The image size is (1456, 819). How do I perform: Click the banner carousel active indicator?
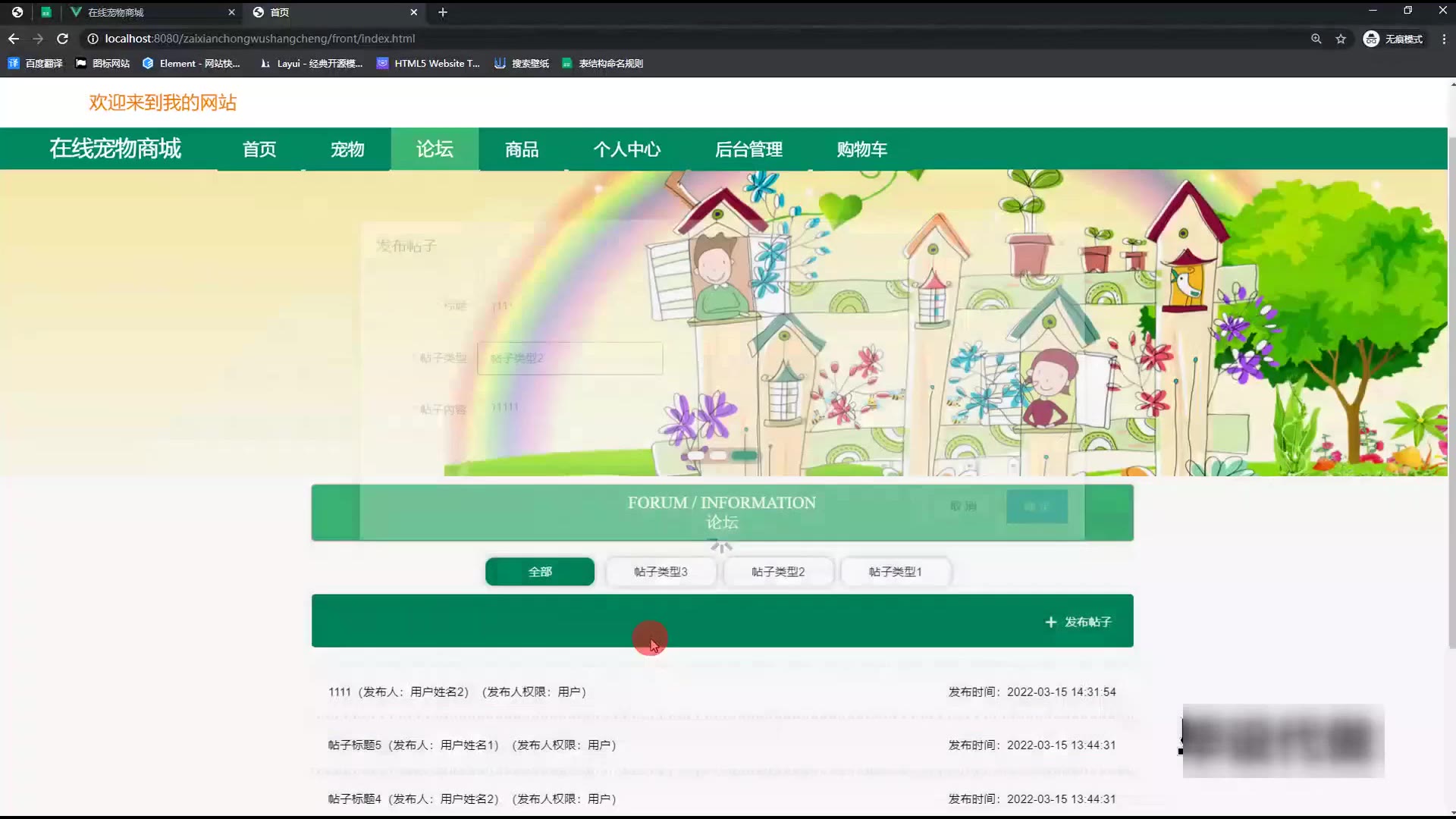click(x=744, y=456)
